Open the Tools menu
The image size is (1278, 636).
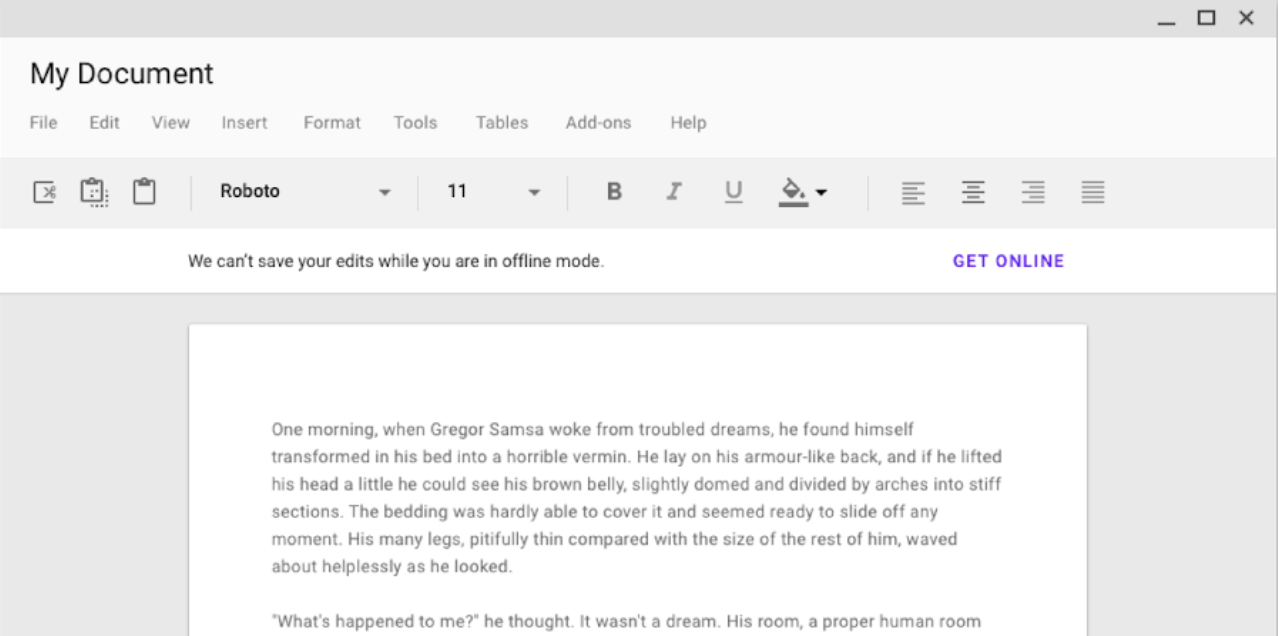point(415,123)
